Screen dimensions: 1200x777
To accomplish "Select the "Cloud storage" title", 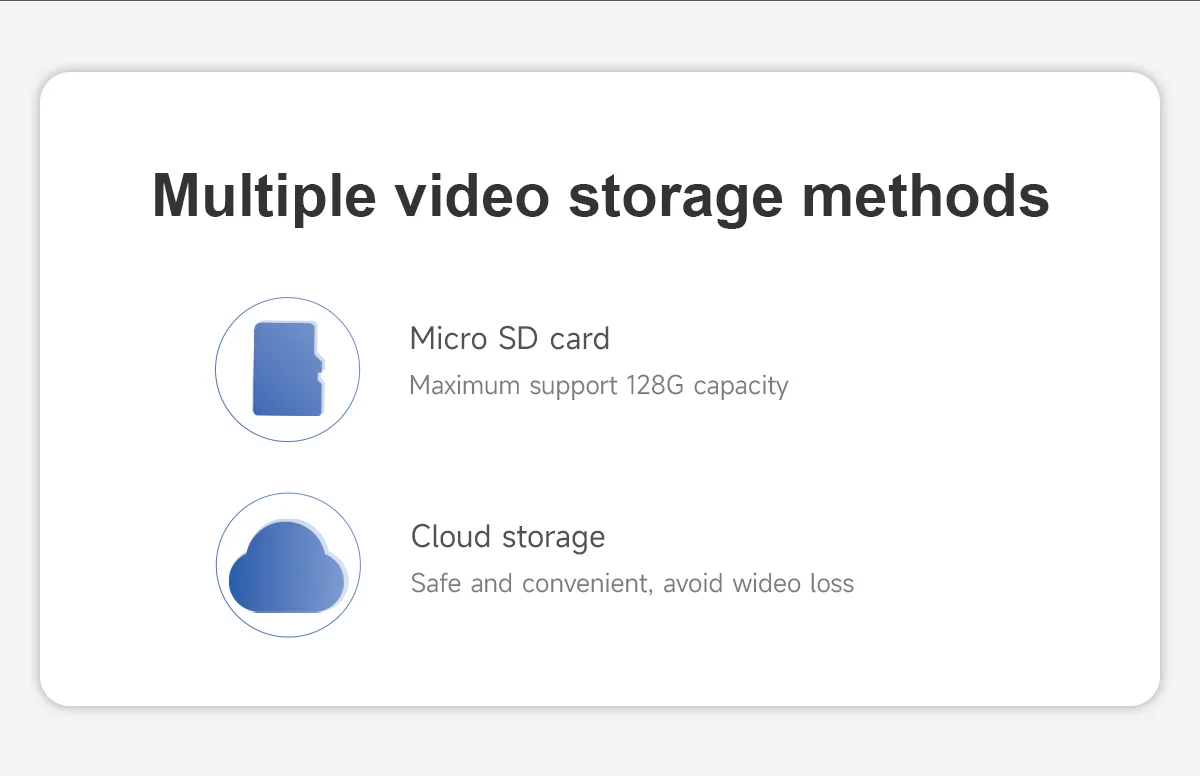I will point(507,536).
